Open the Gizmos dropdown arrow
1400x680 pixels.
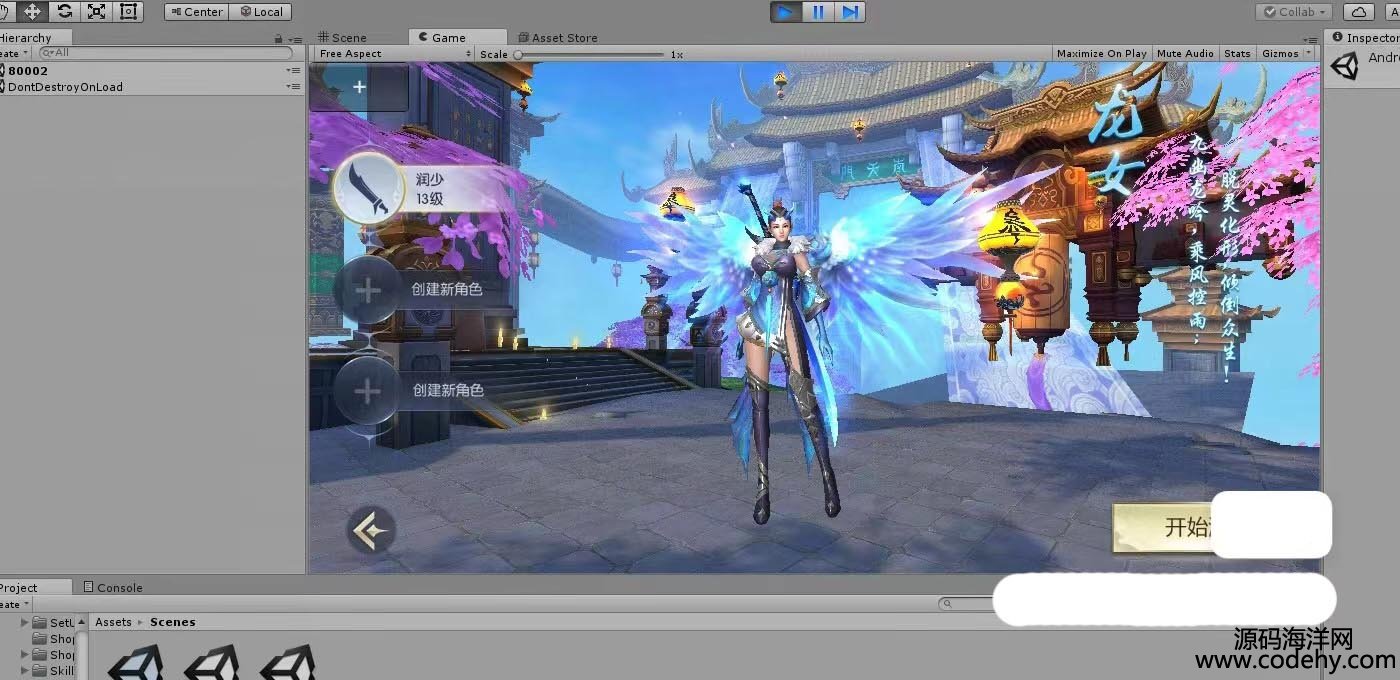tap(1309, 54)
